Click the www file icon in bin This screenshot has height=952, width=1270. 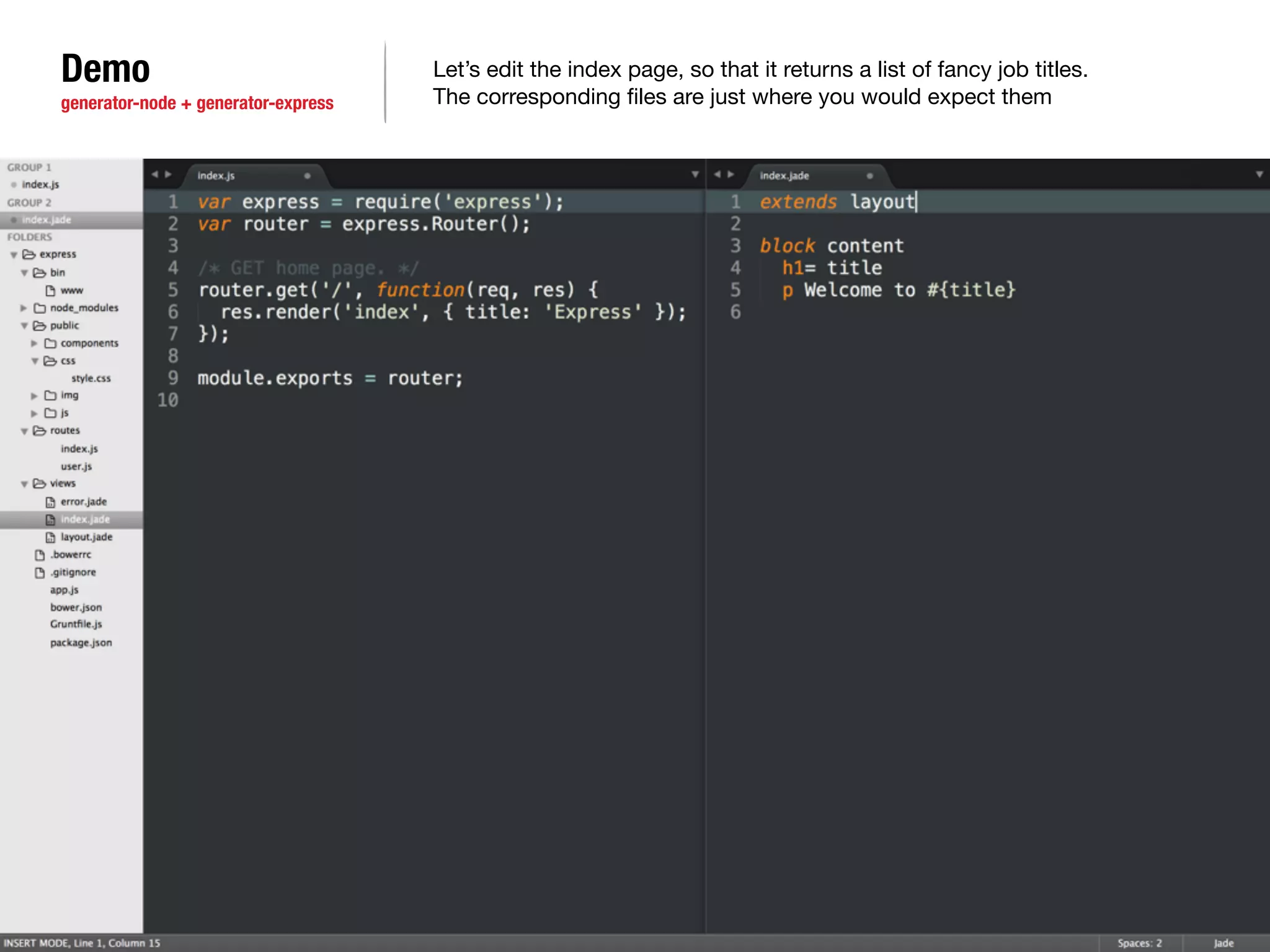pos(51,290)
